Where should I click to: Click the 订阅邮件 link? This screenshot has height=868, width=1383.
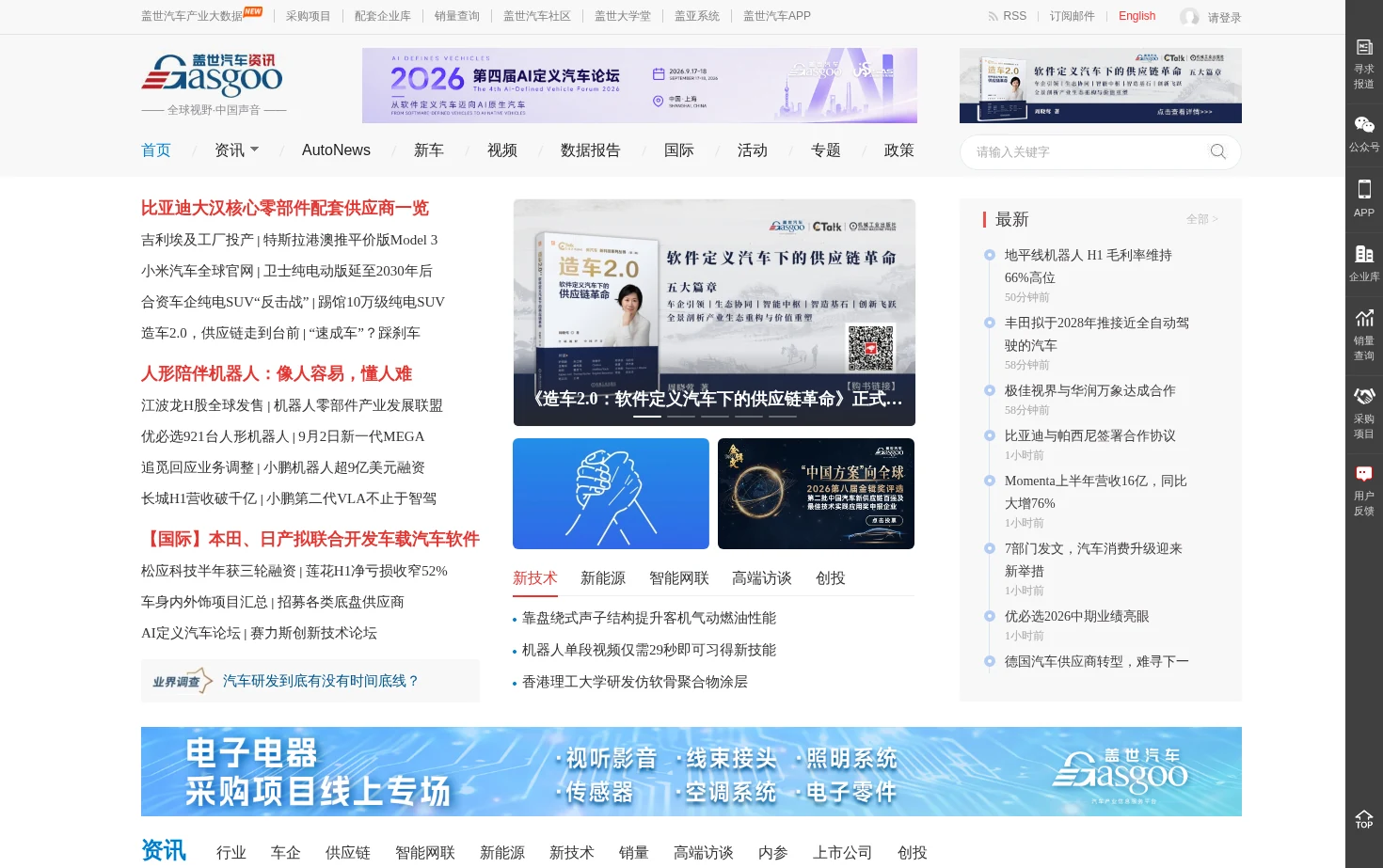coord(1073,16)
